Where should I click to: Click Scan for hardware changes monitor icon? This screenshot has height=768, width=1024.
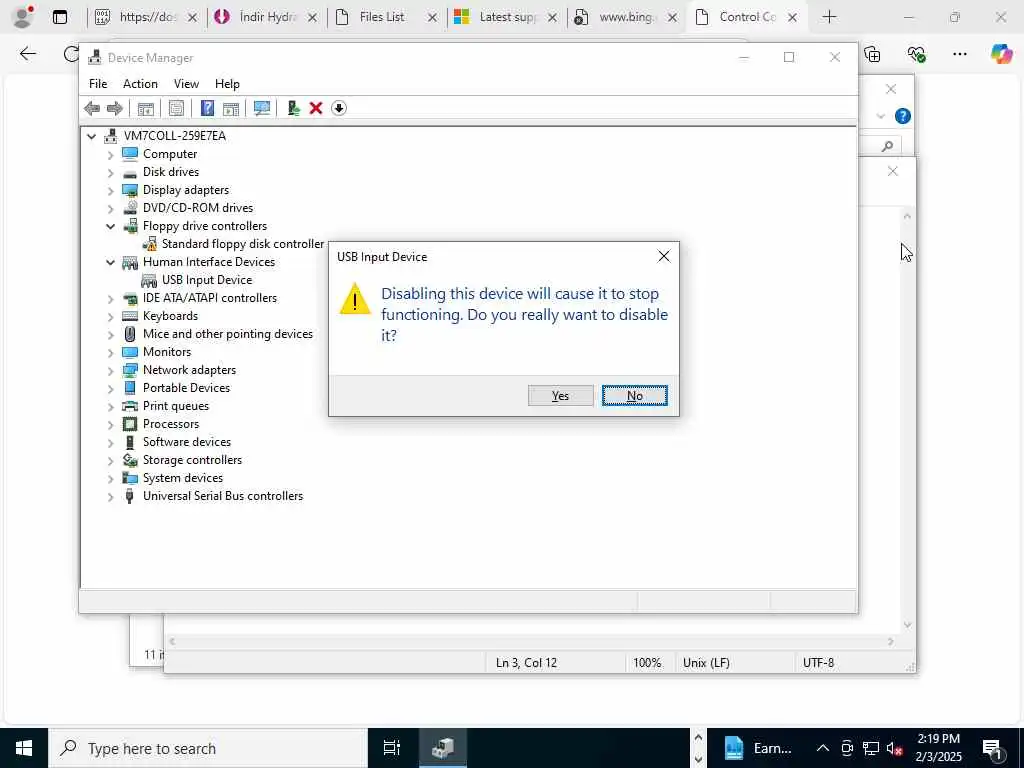point(262,108)
